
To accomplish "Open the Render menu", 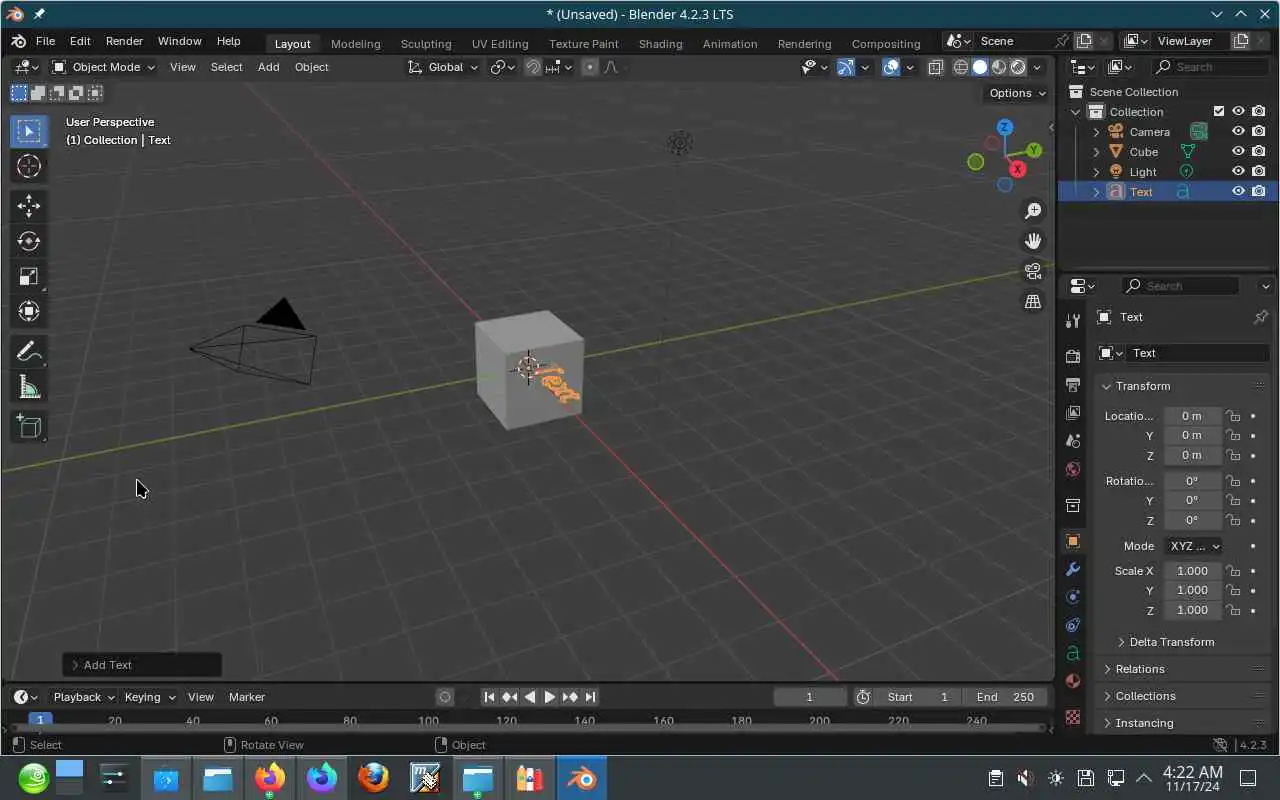I will [124, 41].
